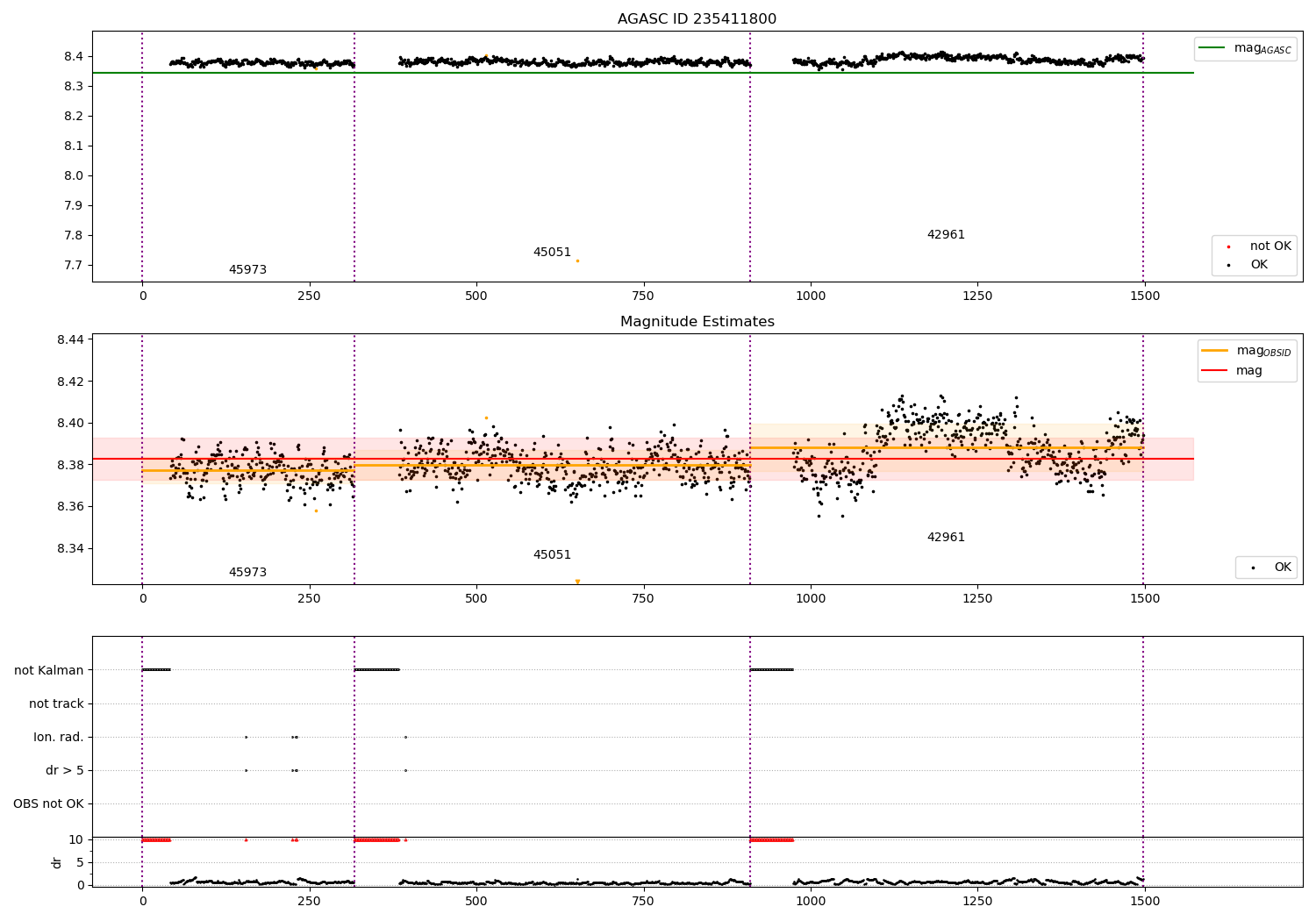The image size is (1316, 921).
Task: Click x-tick 1250 under the middle plot
Action: point(977,599)
